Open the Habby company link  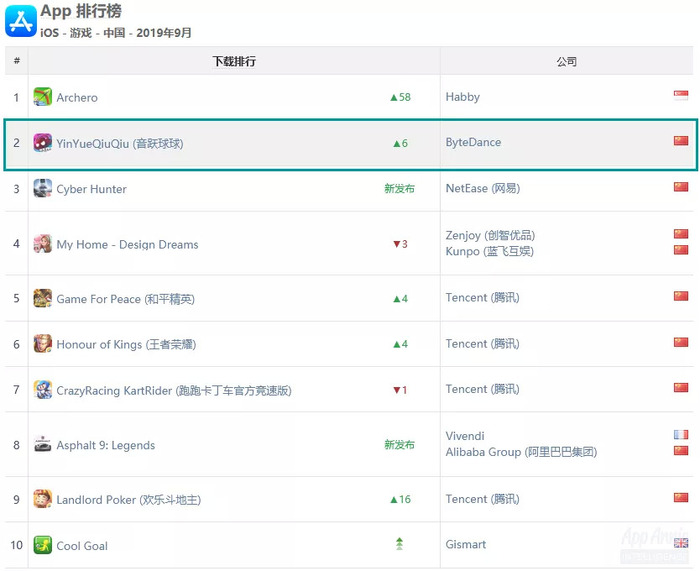(462, 97)
